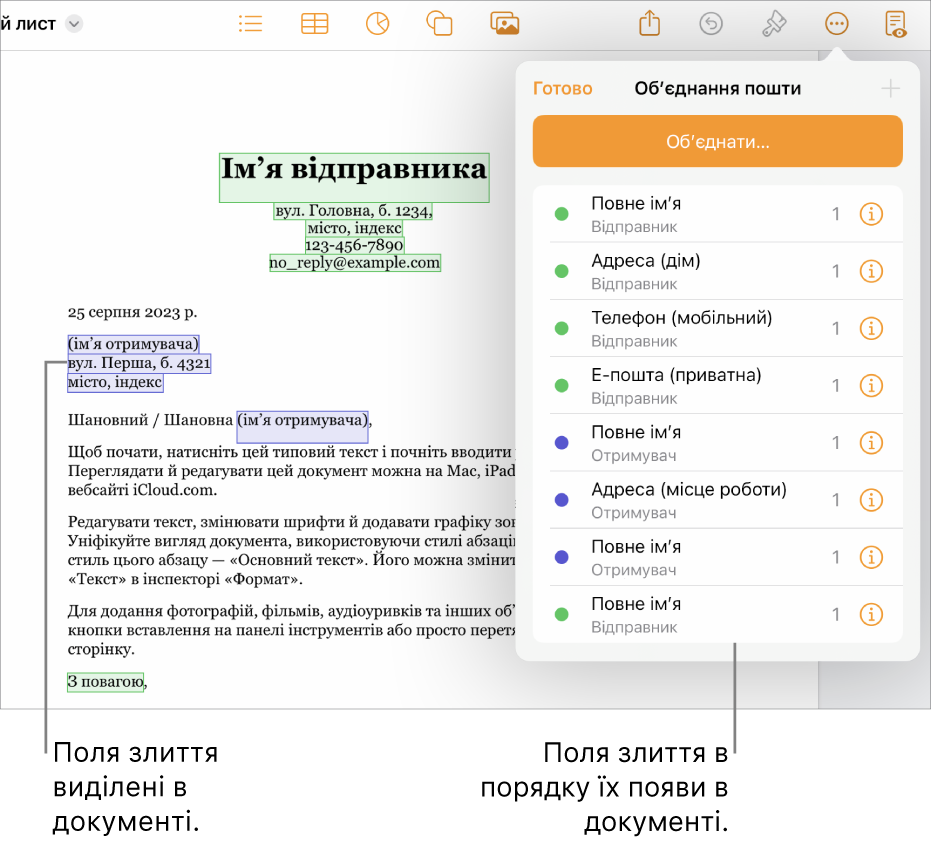
Task: Open info for second Повне ім'я Отримувач
Action: click(871, 557)
